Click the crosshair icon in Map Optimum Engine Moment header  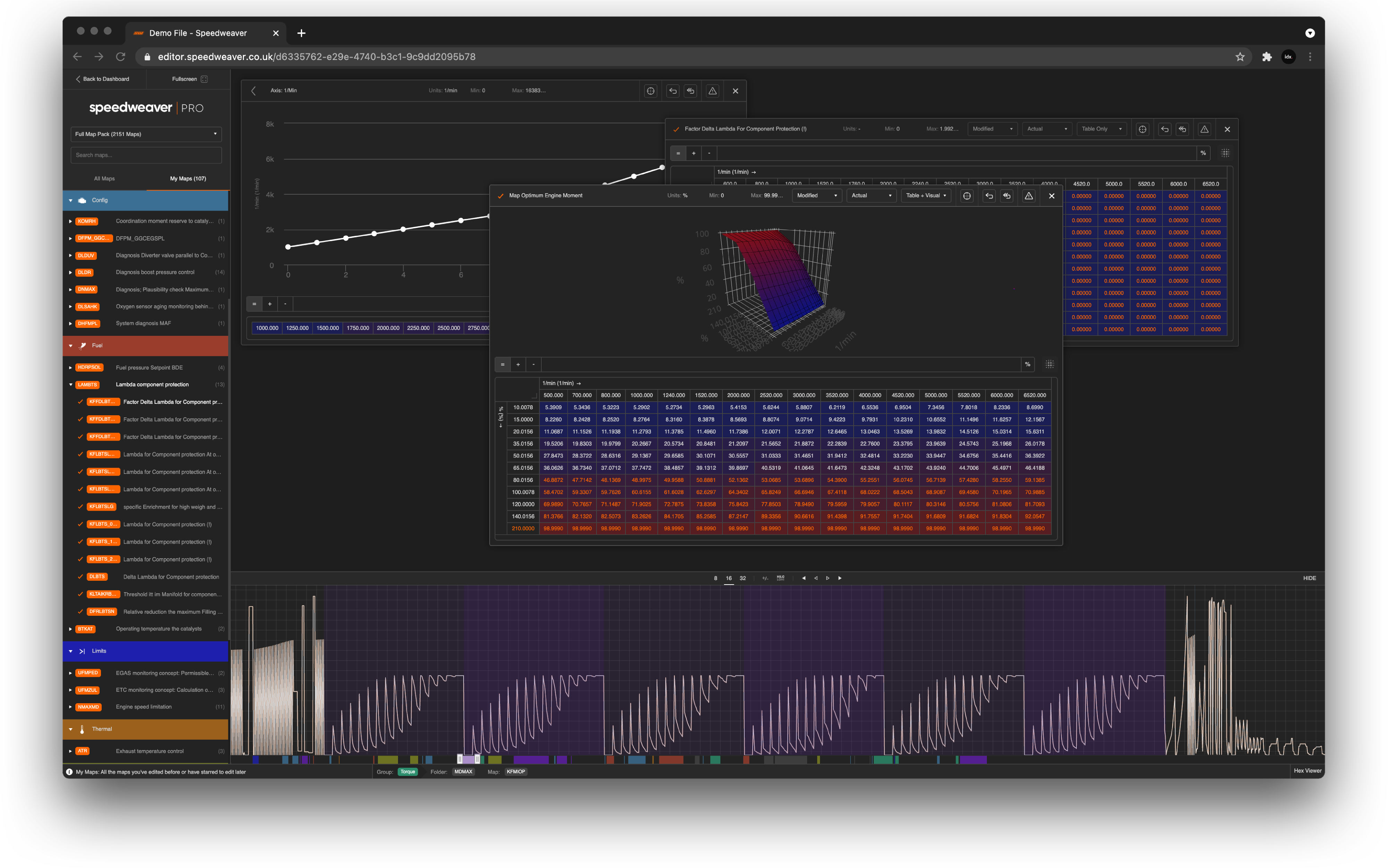coord(967,196)
